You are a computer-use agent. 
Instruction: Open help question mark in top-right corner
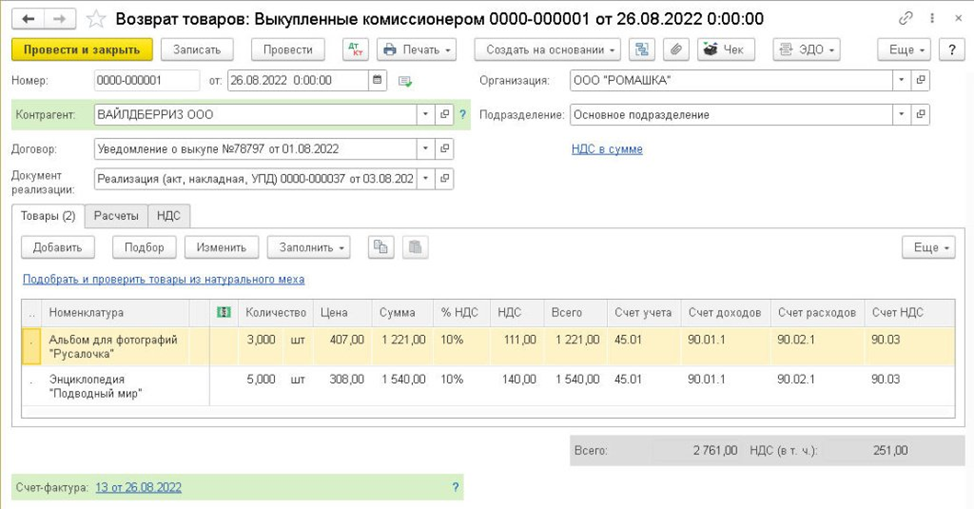coord(951,50)
